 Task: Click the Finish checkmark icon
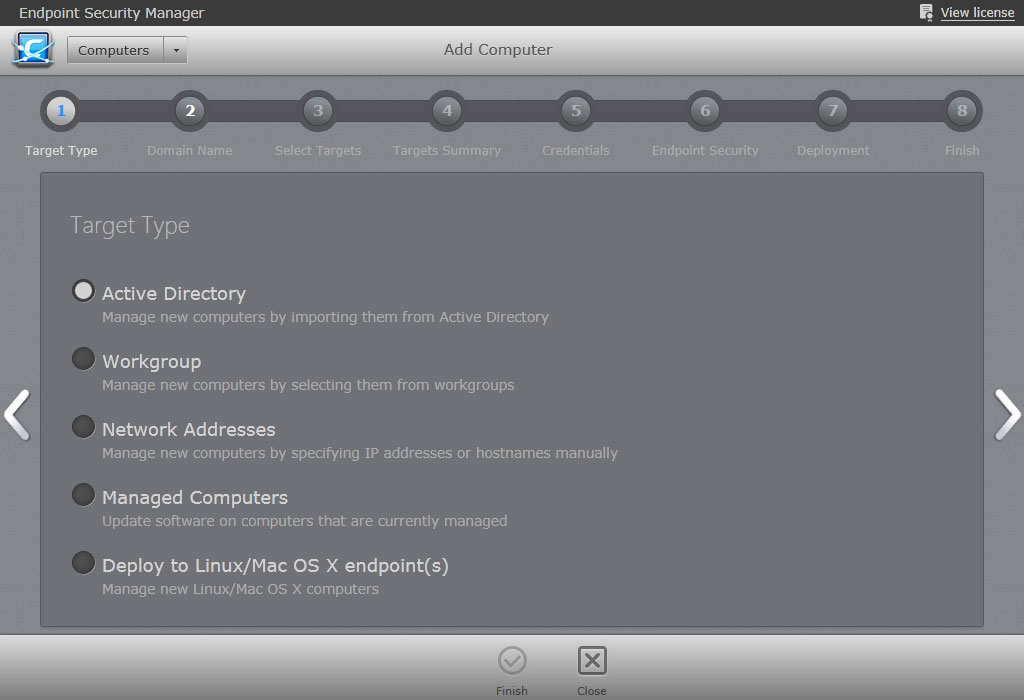tap(512, 661)
